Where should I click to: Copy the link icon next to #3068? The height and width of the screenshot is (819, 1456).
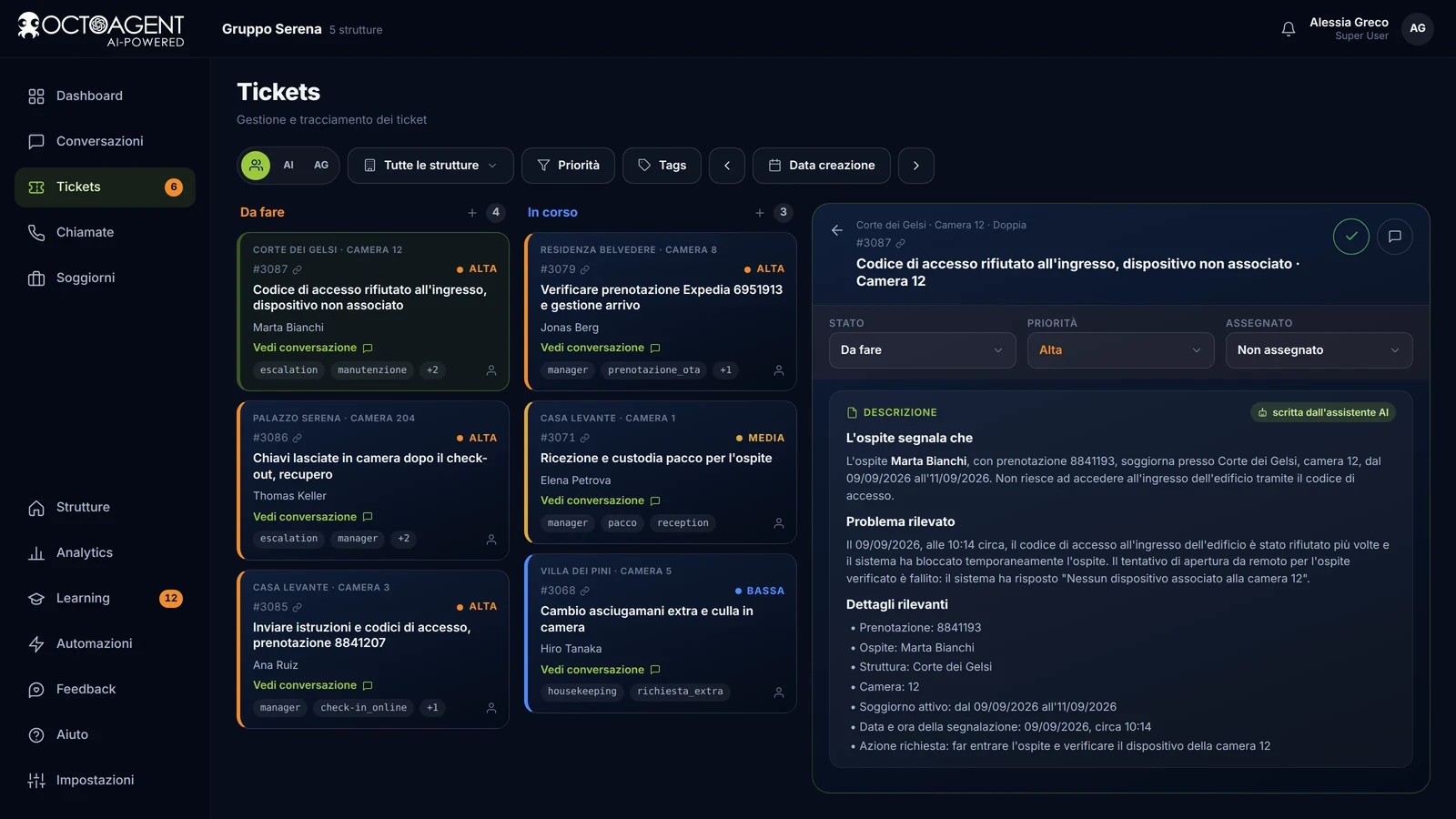pyautogui.click(x=585, y=591)
